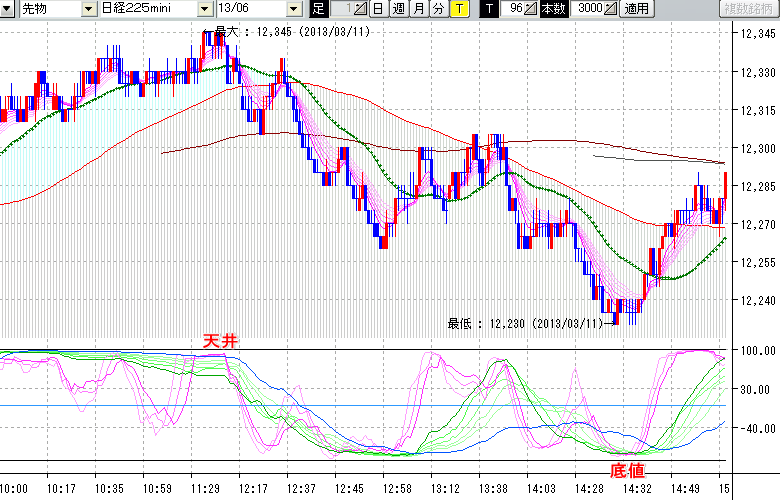The height and width of the screenshot is (500, 780).
Task: Click the spinner beside the 3000 value
Action: coord(612,9)
